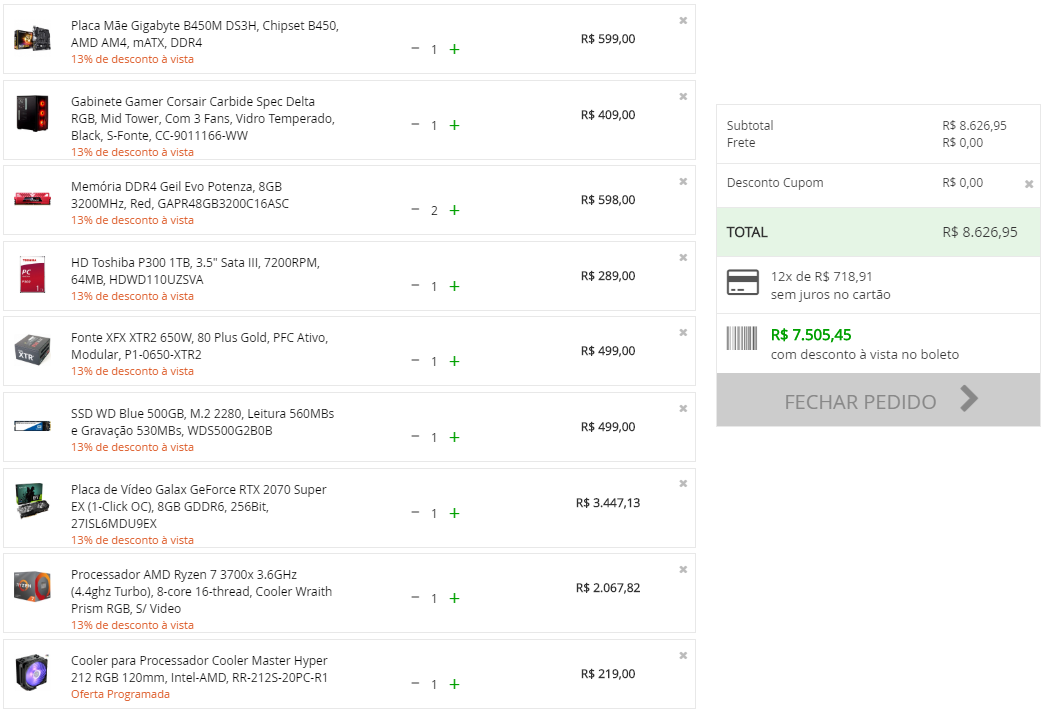Increase quantity of SSD WD Blue
This screenshot has height=713, width=1047.
point(455,437)
